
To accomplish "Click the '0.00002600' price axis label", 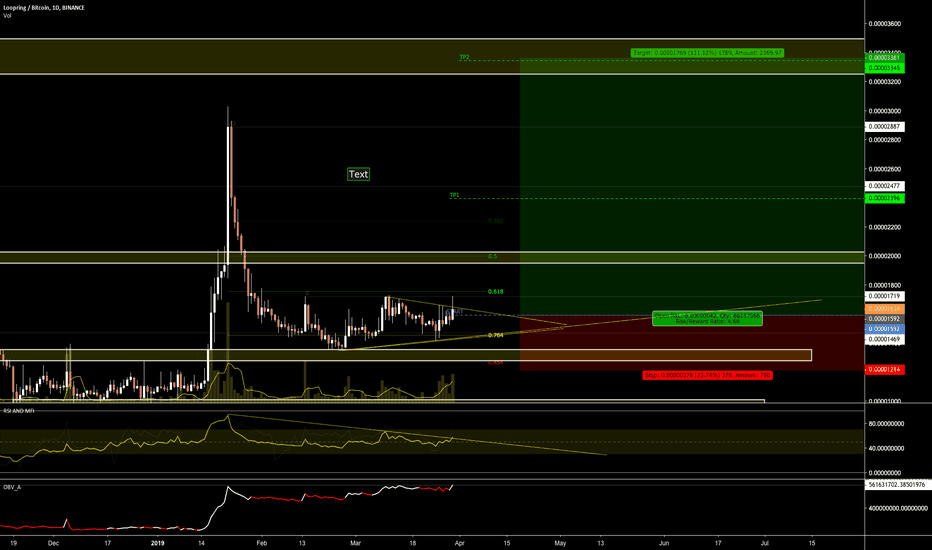I will point(884,169).
